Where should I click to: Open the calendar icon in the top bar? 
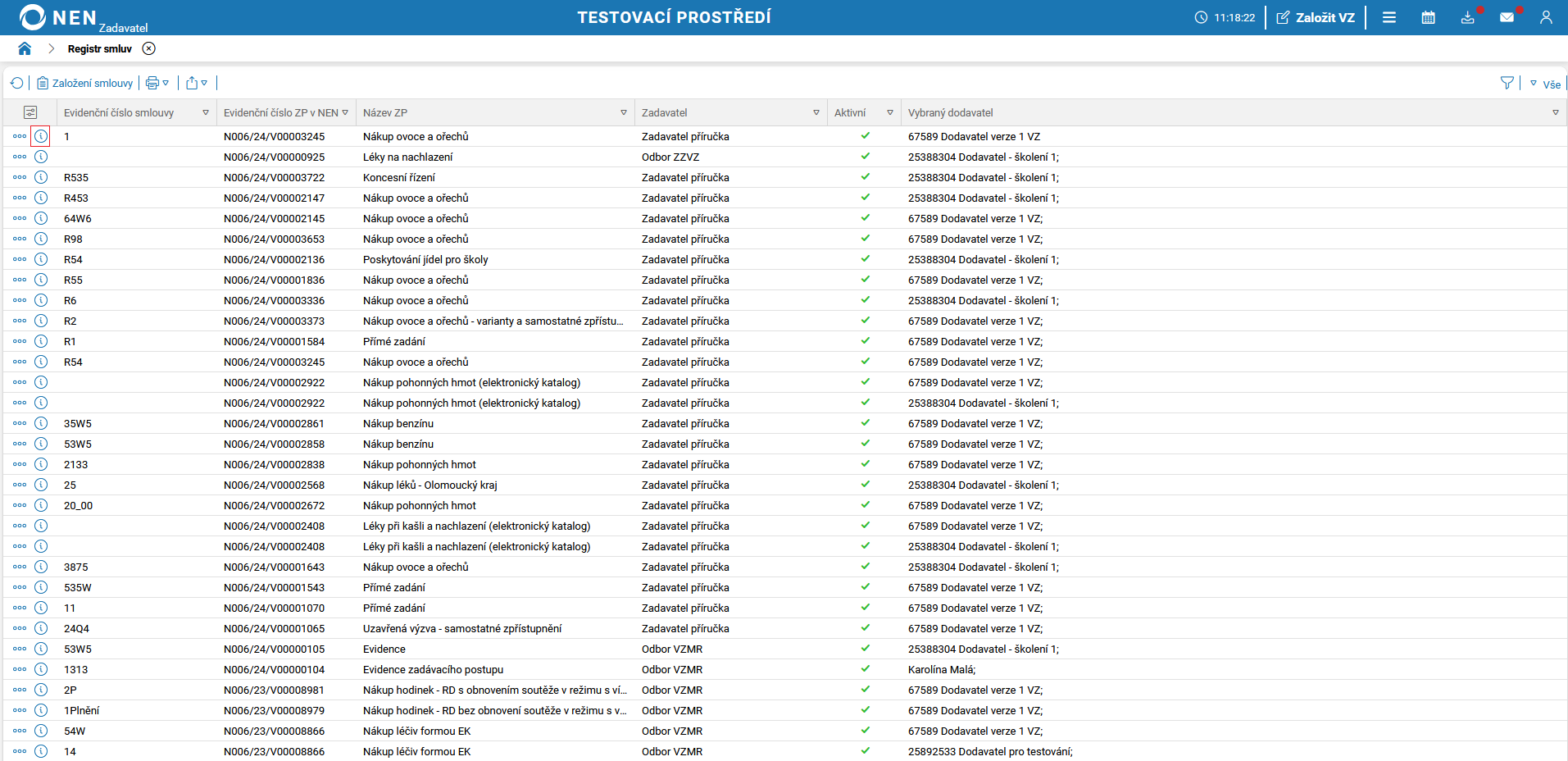click(x=1428, y=16)
